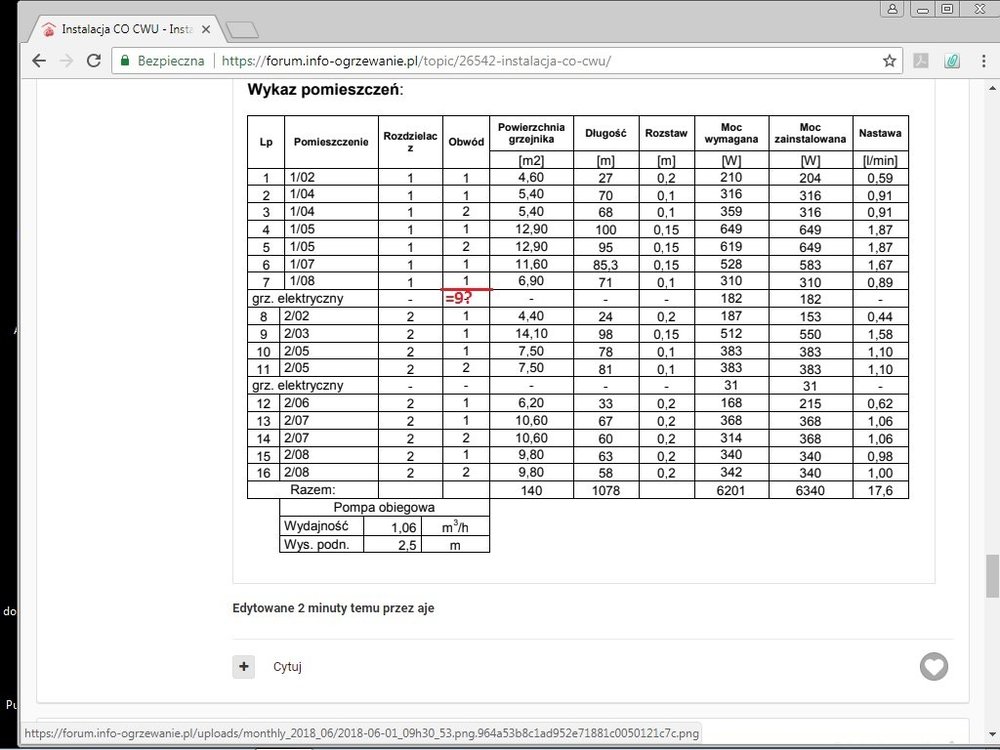This screenshot has width=1000, height=750.
Task: Bookmark this page with the star icon
Action: (889, 60)
